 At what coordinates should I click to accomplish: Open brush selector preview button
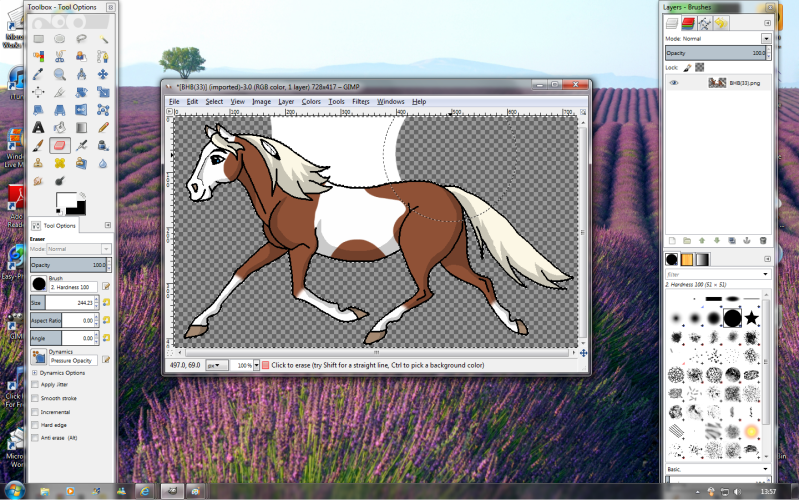(39, 283)
